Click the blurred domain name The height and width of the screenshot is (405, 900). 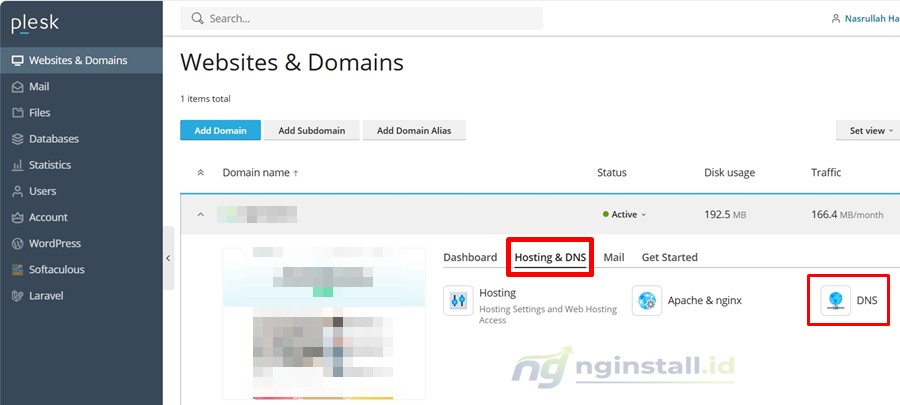click(x=257, y=215)
